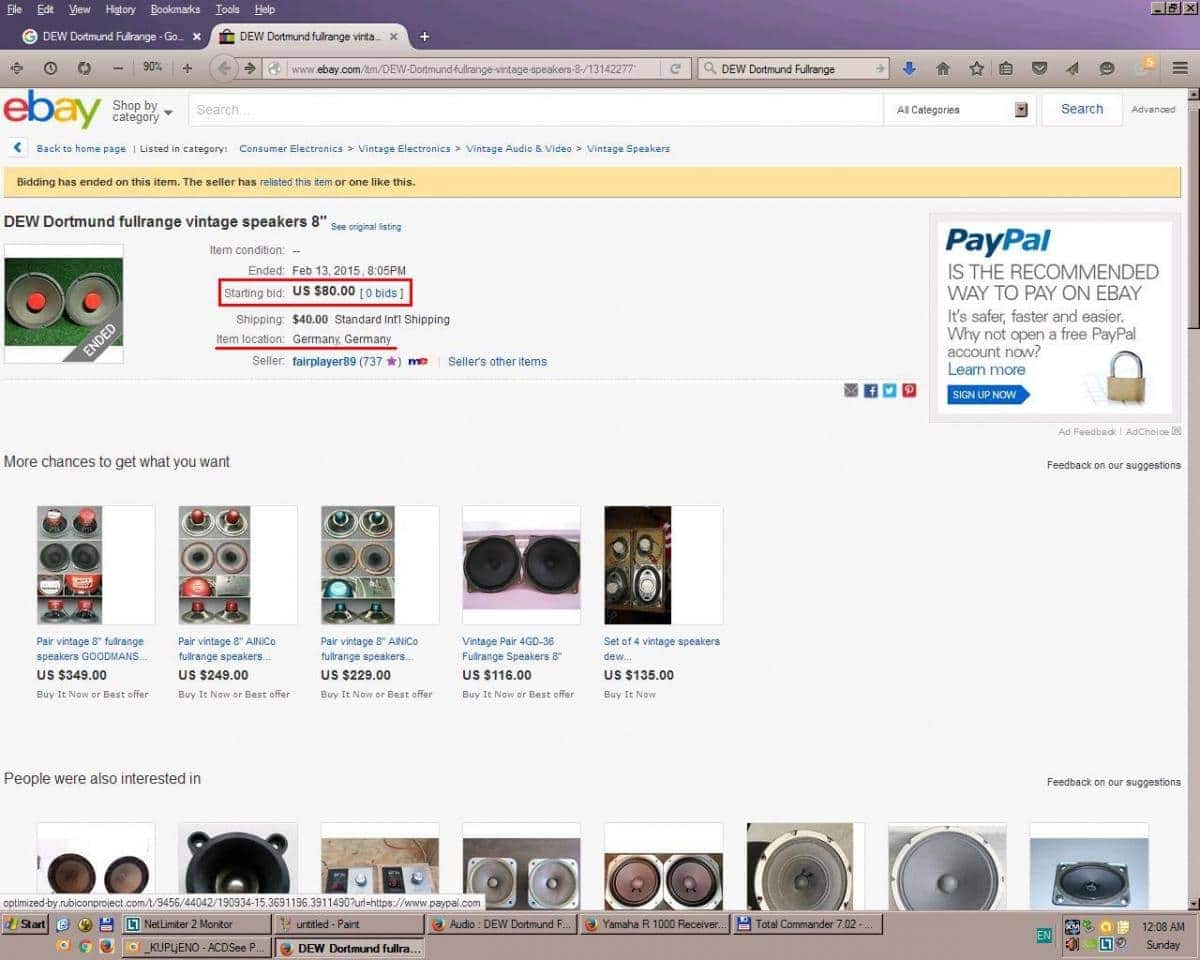Share listing on Pinterest icon
Image resolution: width=1200 pixels, height=960 pixels.
[909, 390]
